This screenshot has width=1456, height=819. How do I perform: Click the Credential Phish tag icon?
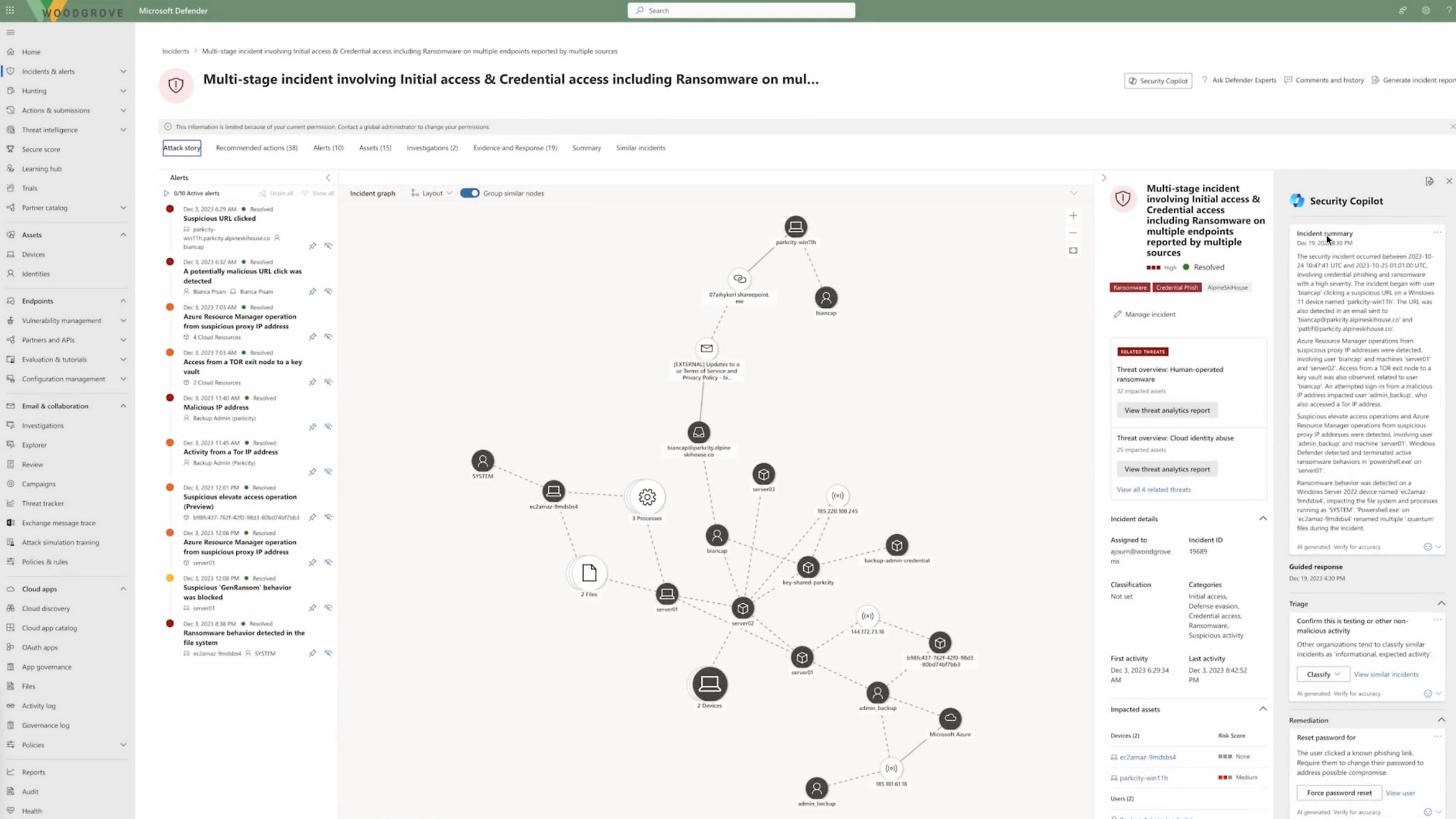(1176, 287)
